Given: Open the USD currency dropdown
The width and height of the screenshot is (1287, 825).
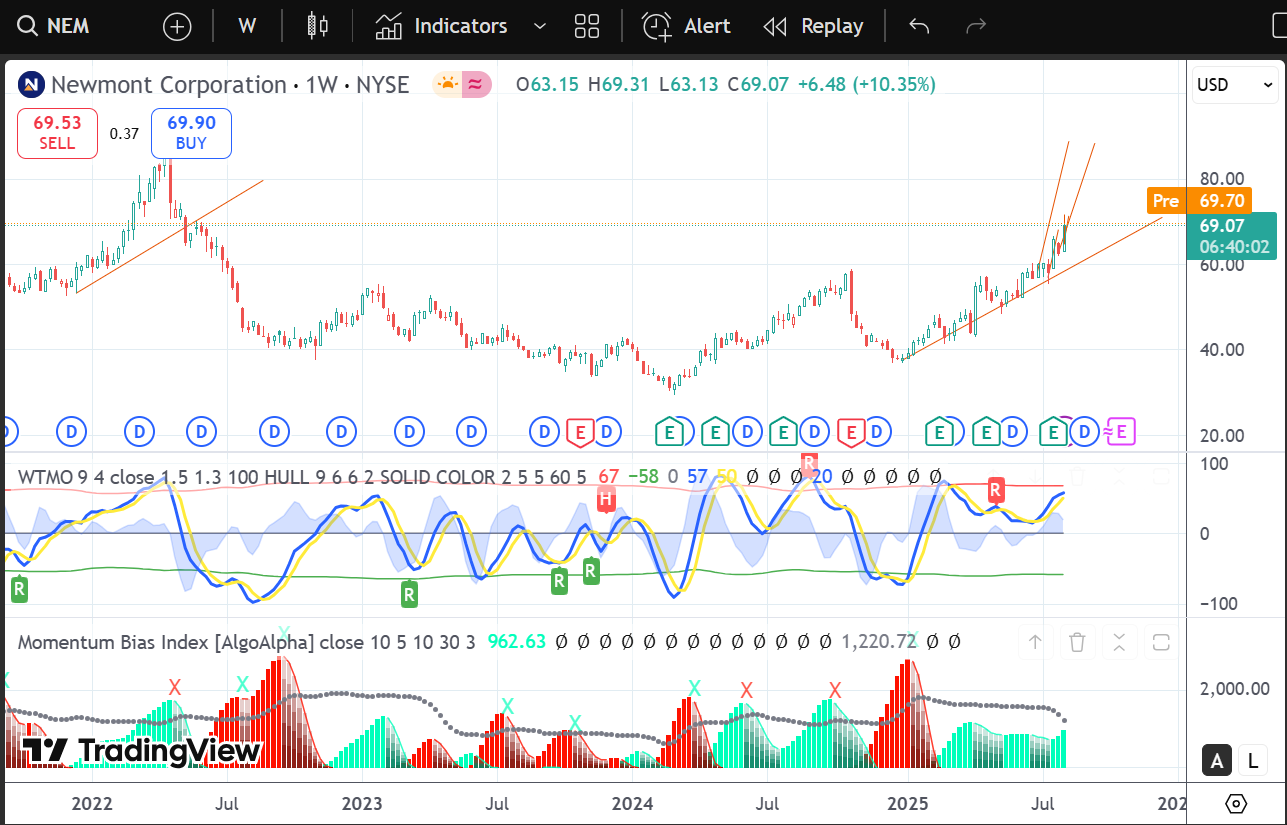Looking at the screenshot, I should coord(1235,85).
